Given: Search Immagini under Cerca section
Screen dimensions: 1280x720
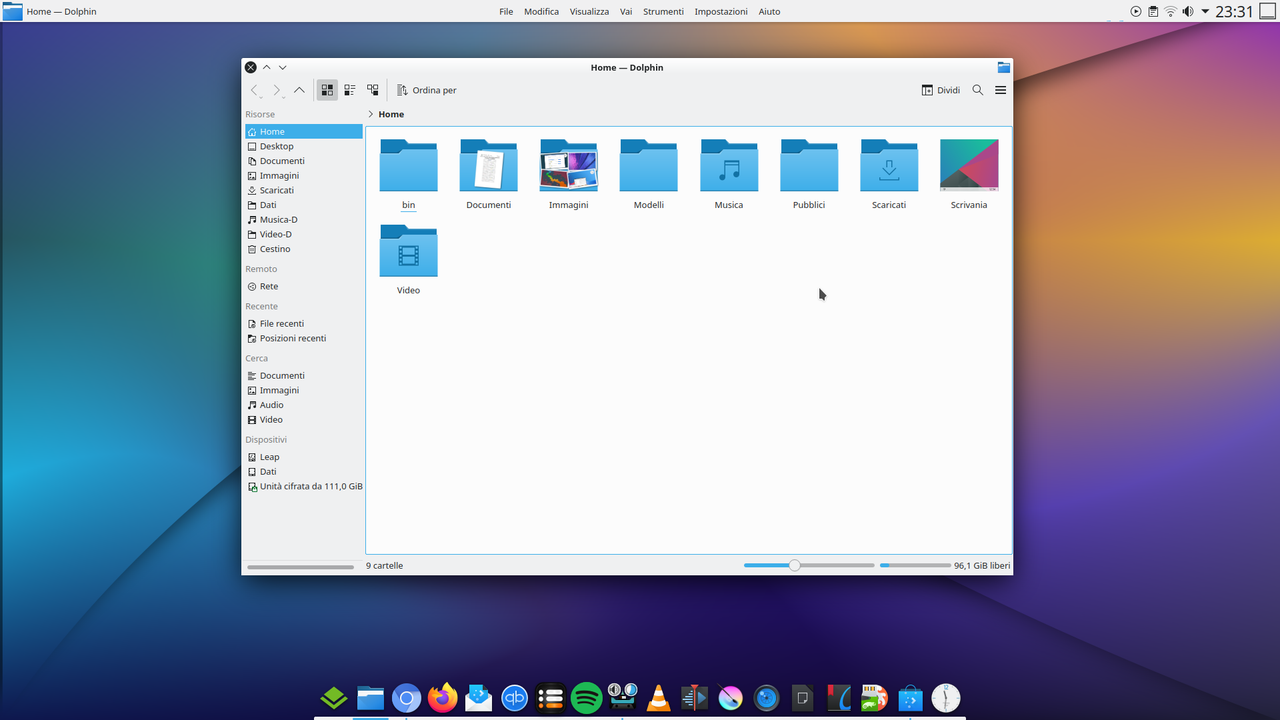Looking at the screenshot, I should (303, 390).
